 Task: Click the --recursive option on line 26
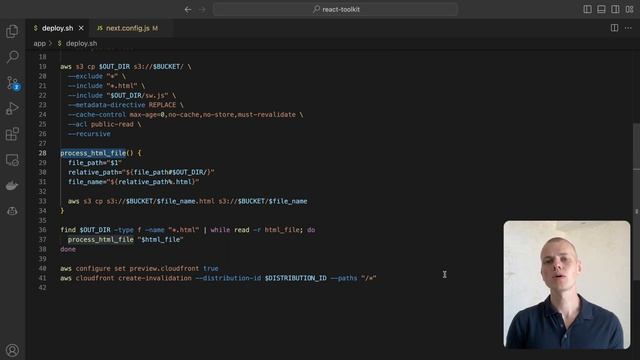89,134
